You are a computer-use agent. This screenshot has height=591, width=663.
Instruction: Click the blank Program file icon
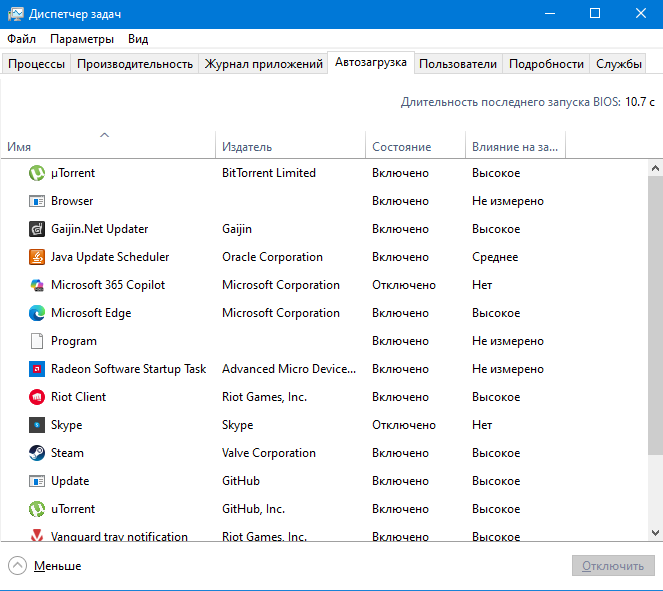[37, 341]
